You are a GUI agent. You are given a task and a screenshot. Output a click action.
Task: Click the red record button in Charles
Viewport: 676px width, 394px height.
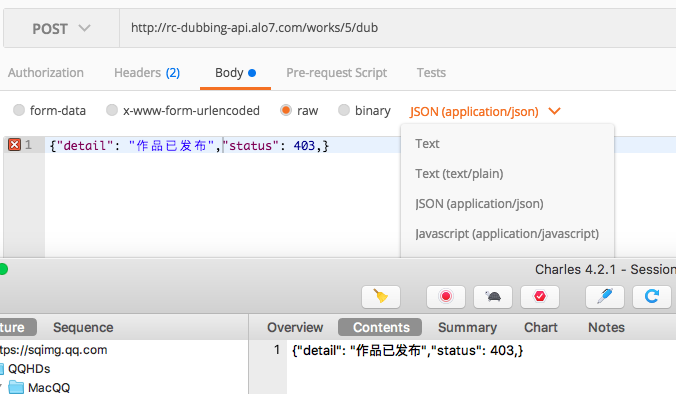click(x=446, y=297)
